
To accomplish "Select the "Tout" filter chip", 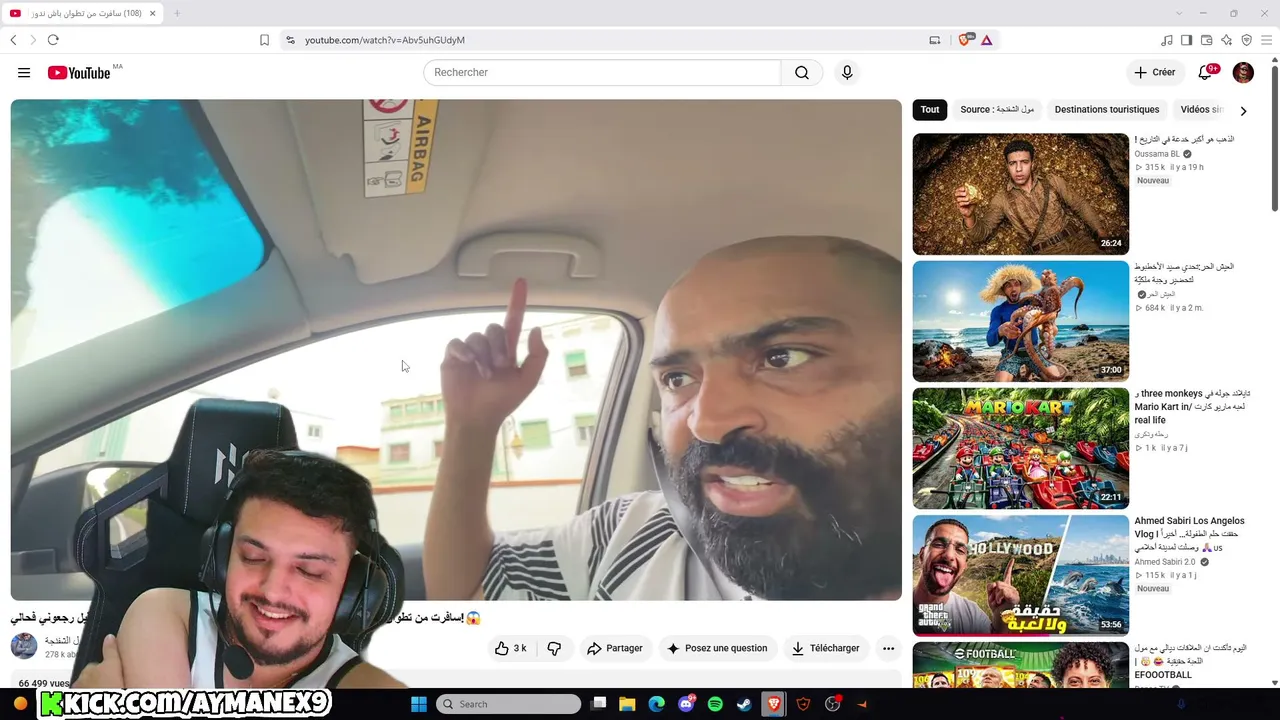I will pyautogui.click(x=930, y=110).
